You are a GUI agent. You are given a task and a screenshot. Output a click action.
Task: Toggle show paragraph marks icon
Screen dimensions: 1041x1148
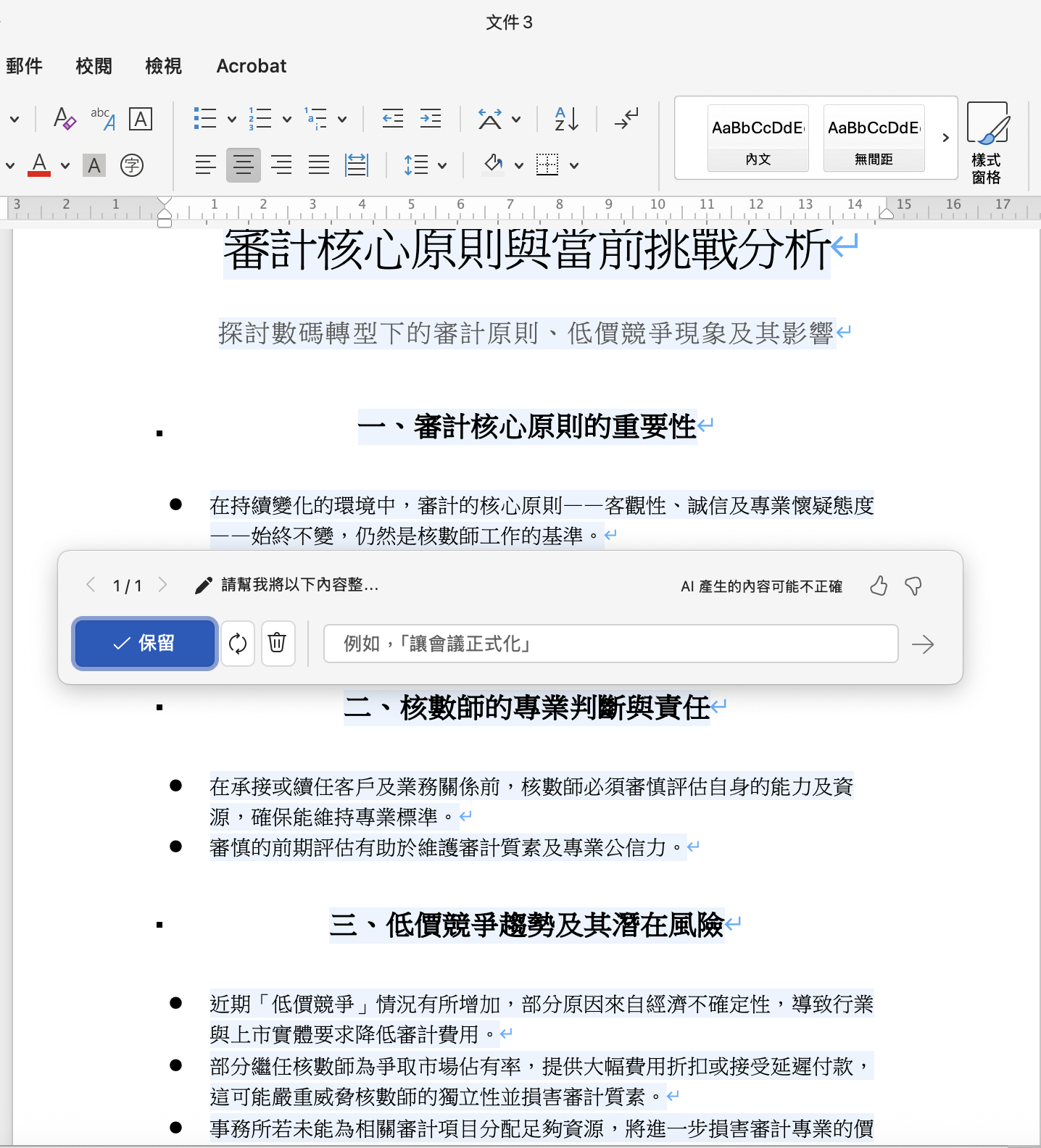(x=626, y=119)
